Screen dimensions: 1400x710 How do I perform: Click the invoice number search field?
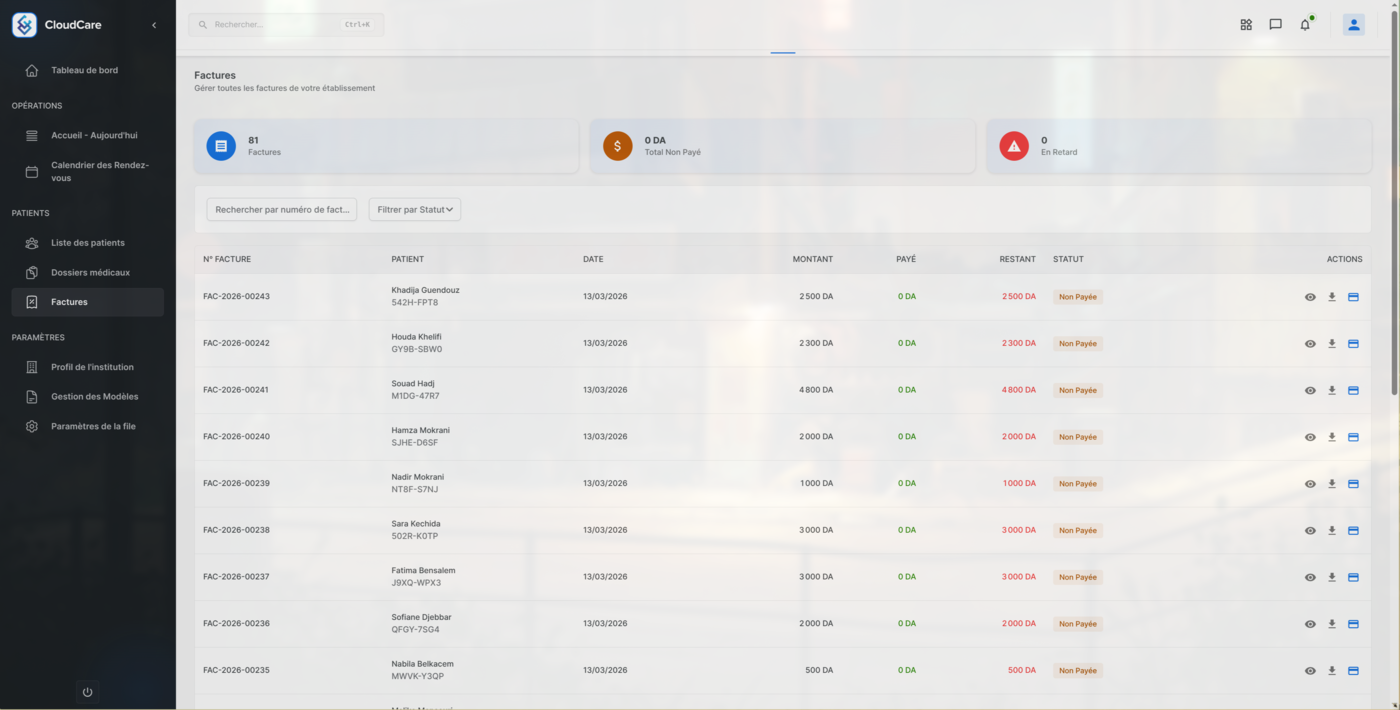coord(282,210)
